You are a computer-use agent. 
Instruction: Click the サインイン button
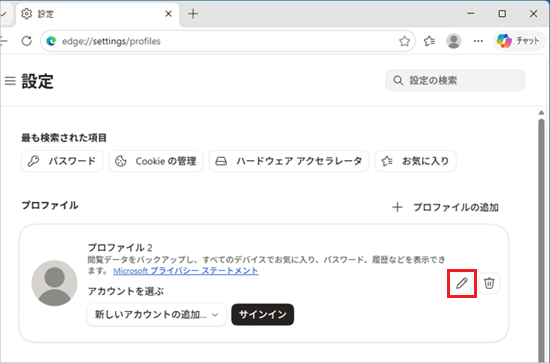262,315
